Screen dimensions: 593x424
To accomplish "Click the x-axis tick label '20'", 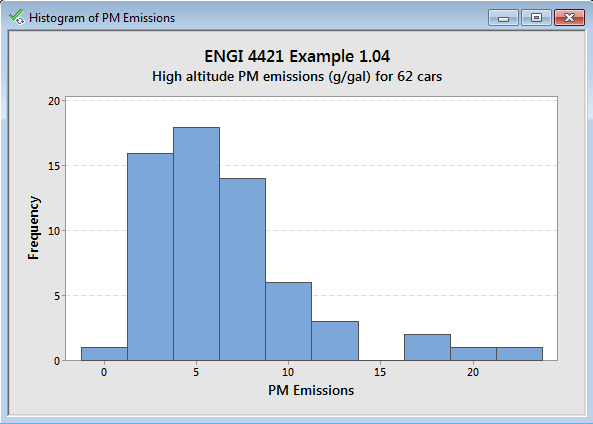I will coord(473,372).
